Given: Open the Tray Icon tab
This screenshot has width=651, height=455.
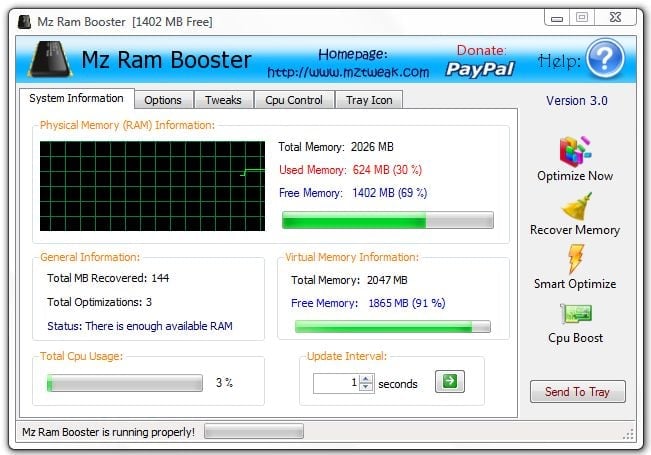Looking at the screenshot, I should (369, 100).
